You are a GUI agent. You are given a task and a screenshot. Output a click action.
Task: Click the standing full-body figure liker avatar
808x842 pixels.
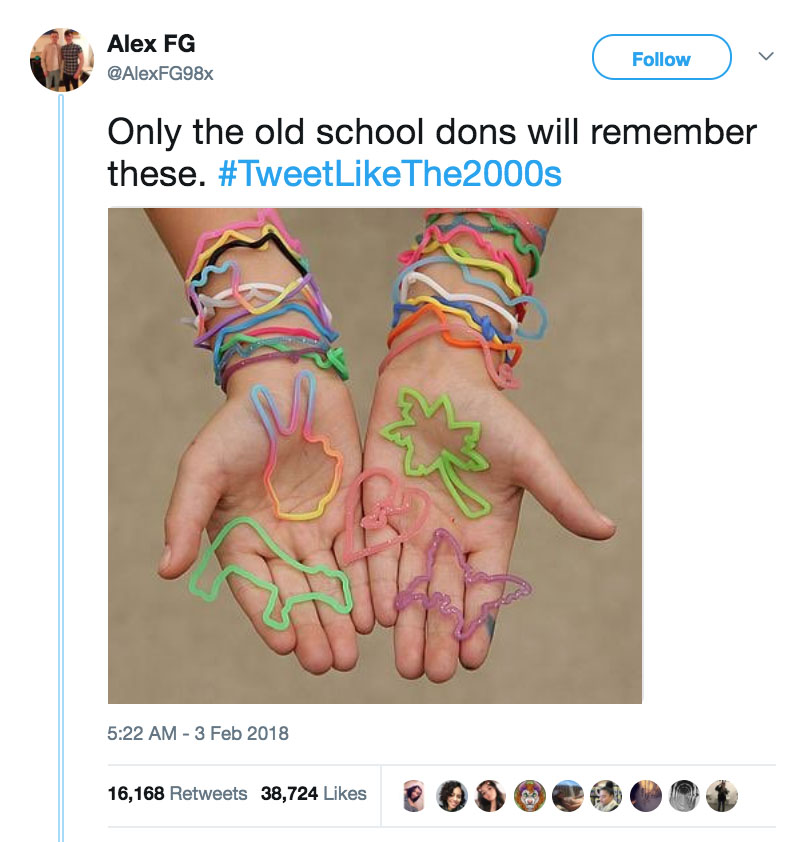click(722, 795)
